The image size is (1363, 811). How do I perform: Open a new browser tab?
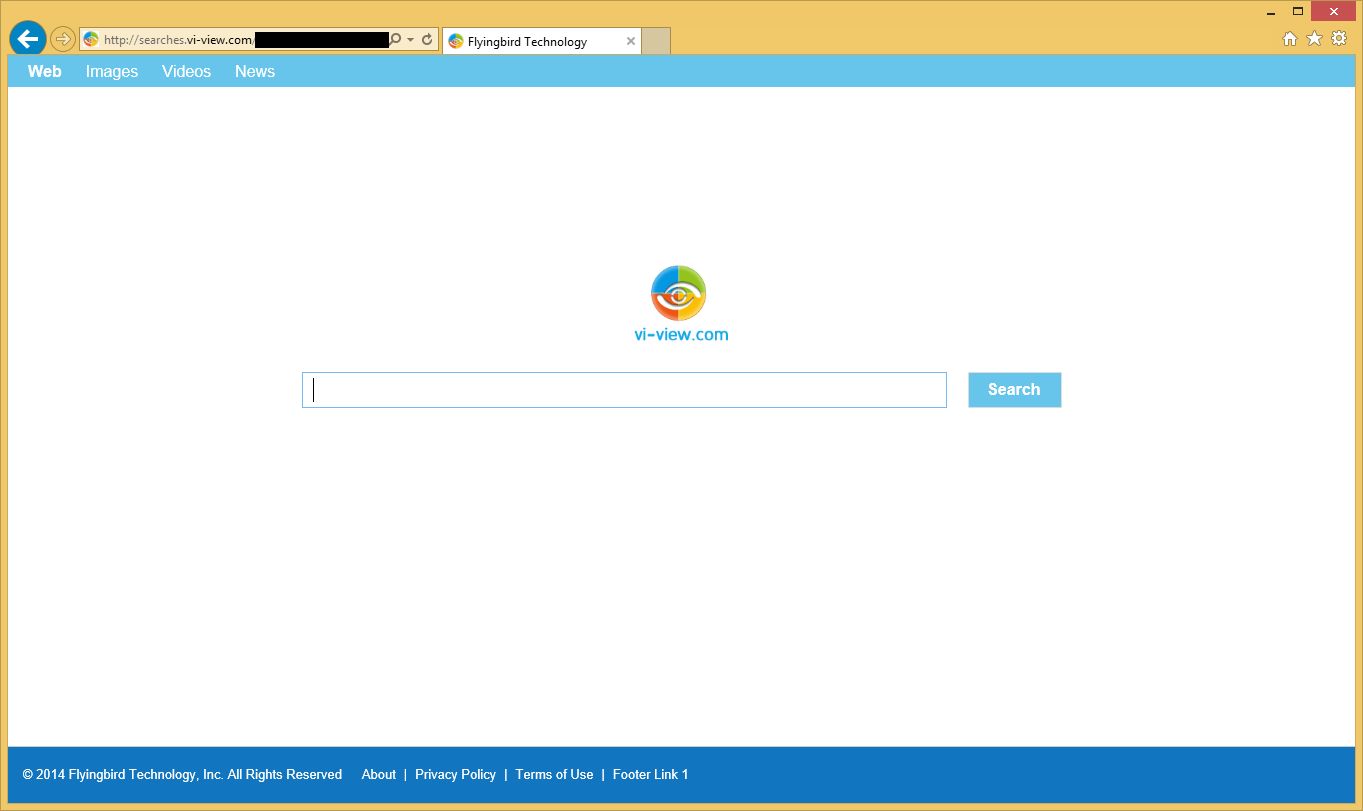pyautogui.click(x=655, y=41)
